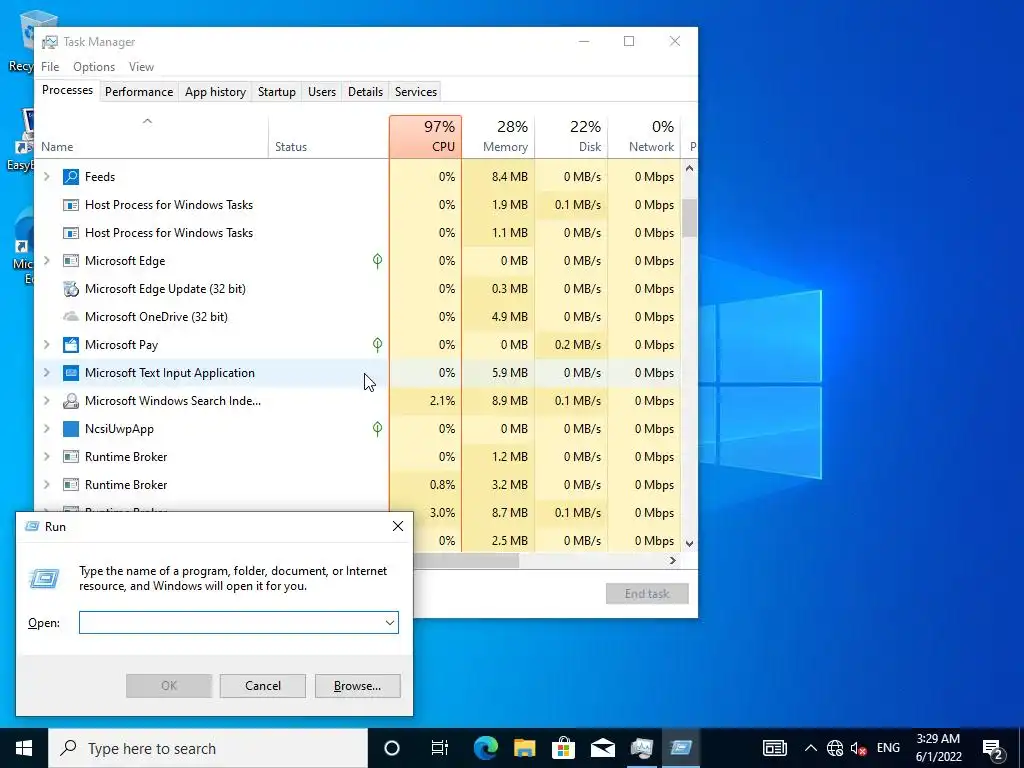Expand the Feeds process group

(46, 176)
